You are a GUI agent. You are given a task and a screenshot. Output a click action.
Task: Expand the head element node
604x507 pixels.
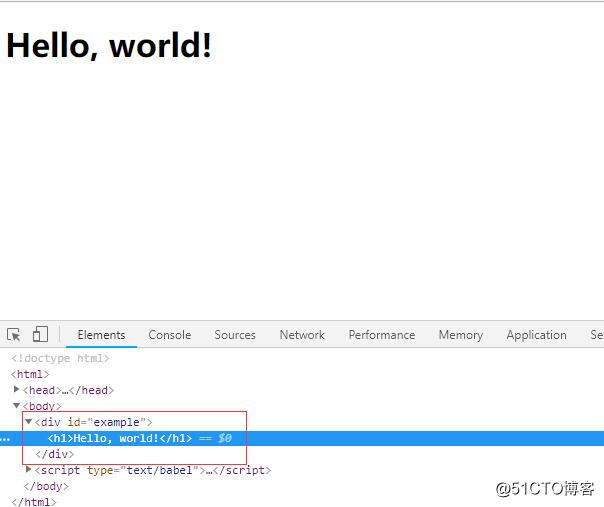click(17, 389)
